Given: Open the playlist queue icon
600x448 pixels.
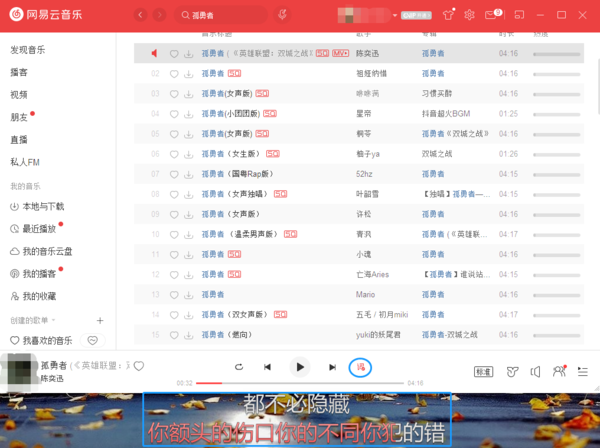Looking at the screenshot, I should 583,371.
